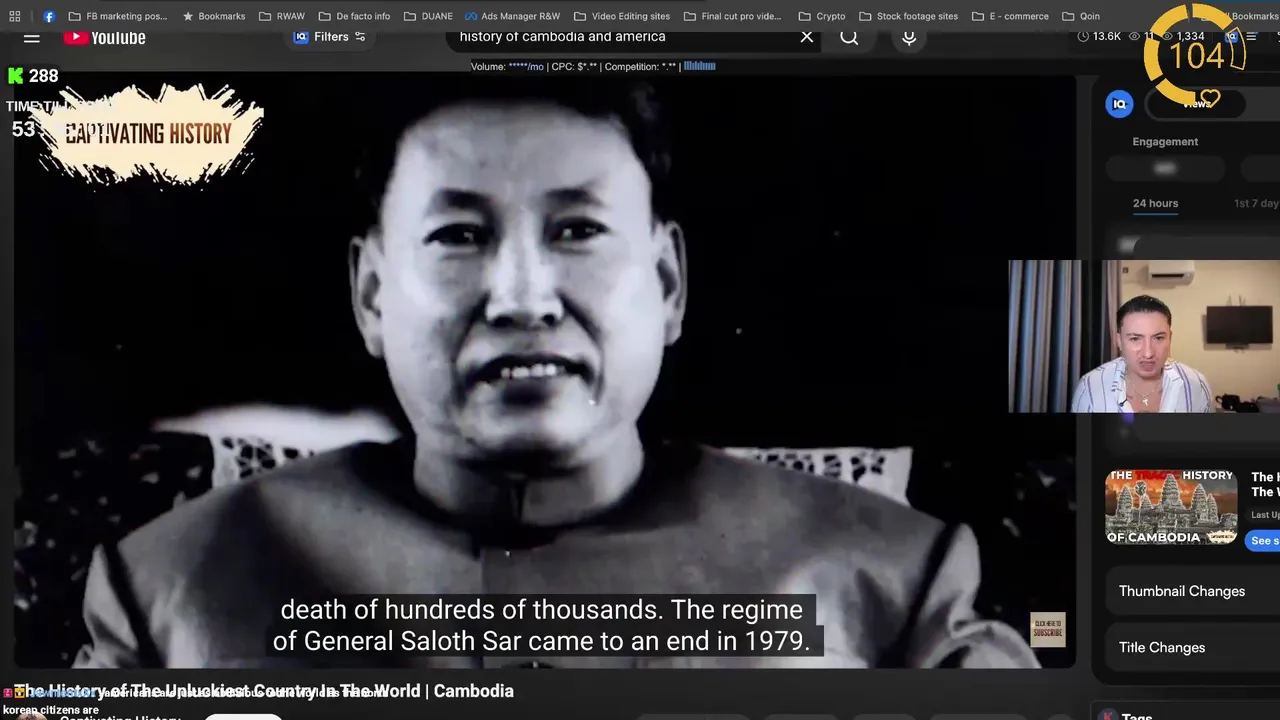
Task: Click the Captivating History channel watermark logo
Action: 150,134
